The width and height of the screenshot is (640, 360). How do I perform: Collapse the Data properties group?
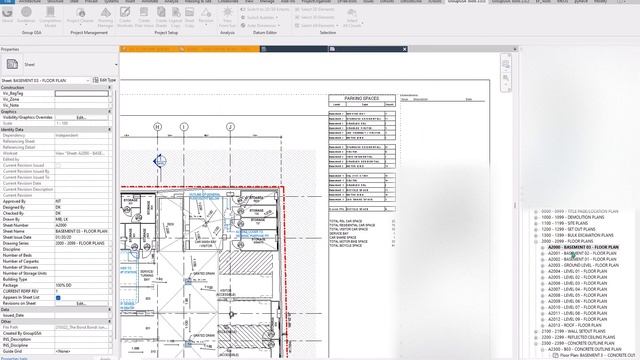[x=109, y=309]
